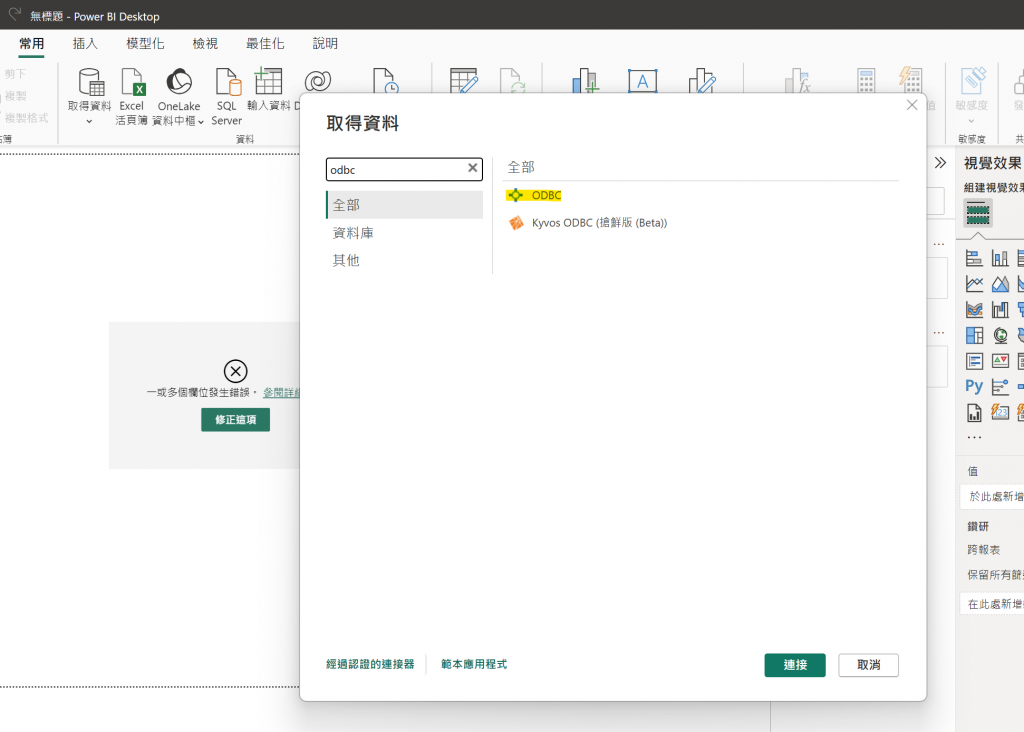The image size is (1024, 732).
Task: Open the OneLake 資料中樞 icon
Action: [x=179, y=82]
